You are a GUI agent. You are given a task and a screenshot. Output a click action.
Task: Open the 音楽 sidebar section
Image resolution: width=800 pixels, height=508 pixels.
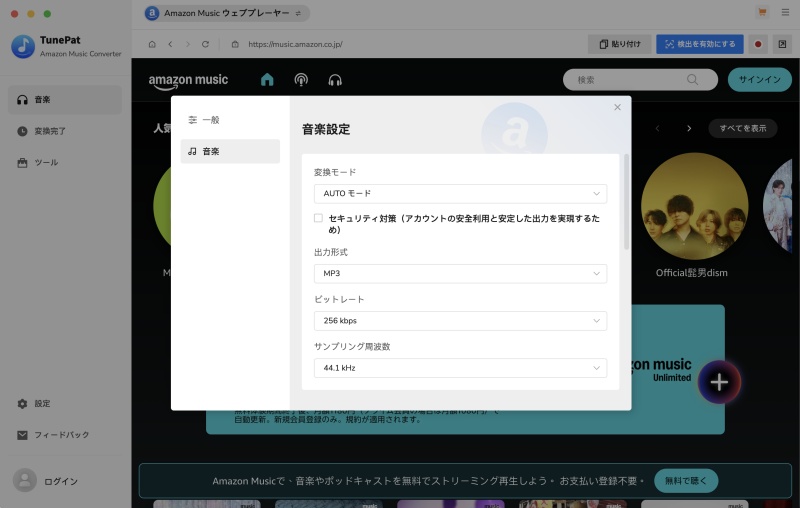coord(65,99)
